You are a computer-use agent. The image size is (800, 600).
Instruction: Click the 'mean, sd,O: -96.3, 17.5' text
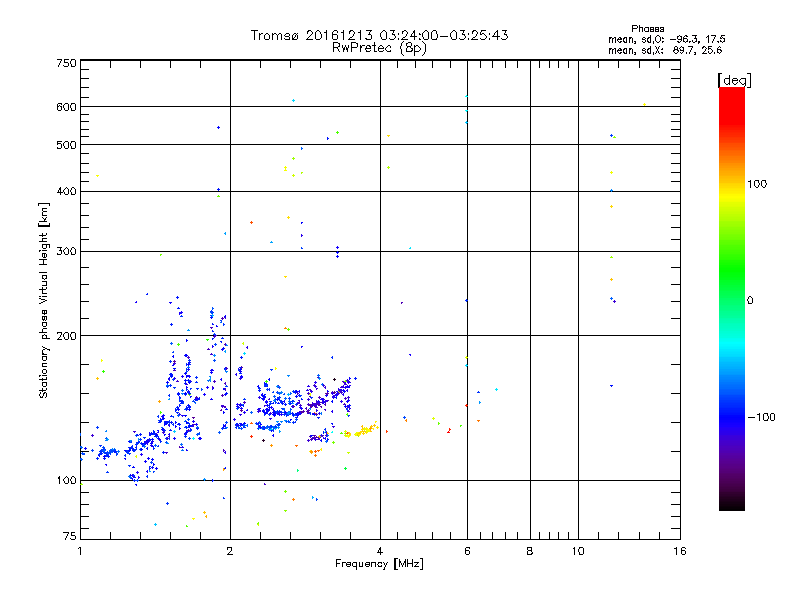pos(666,39)
